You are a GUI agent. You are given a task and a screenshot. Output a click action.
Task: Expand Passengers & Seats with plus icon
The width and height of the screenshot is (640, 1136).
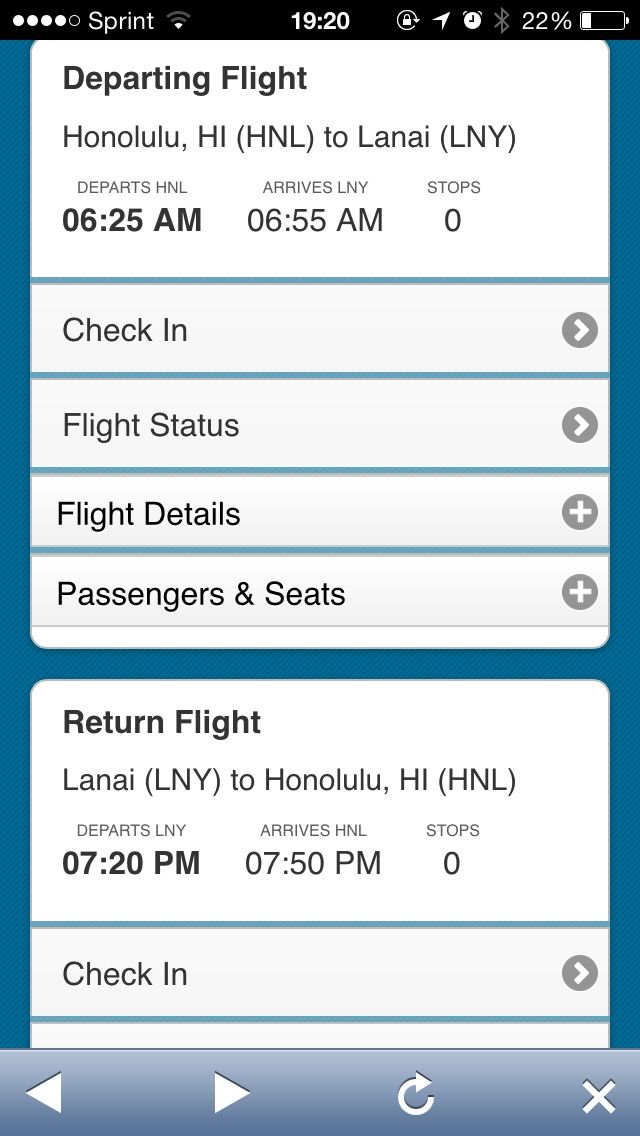pyautogui.click(x=580, y=593)
